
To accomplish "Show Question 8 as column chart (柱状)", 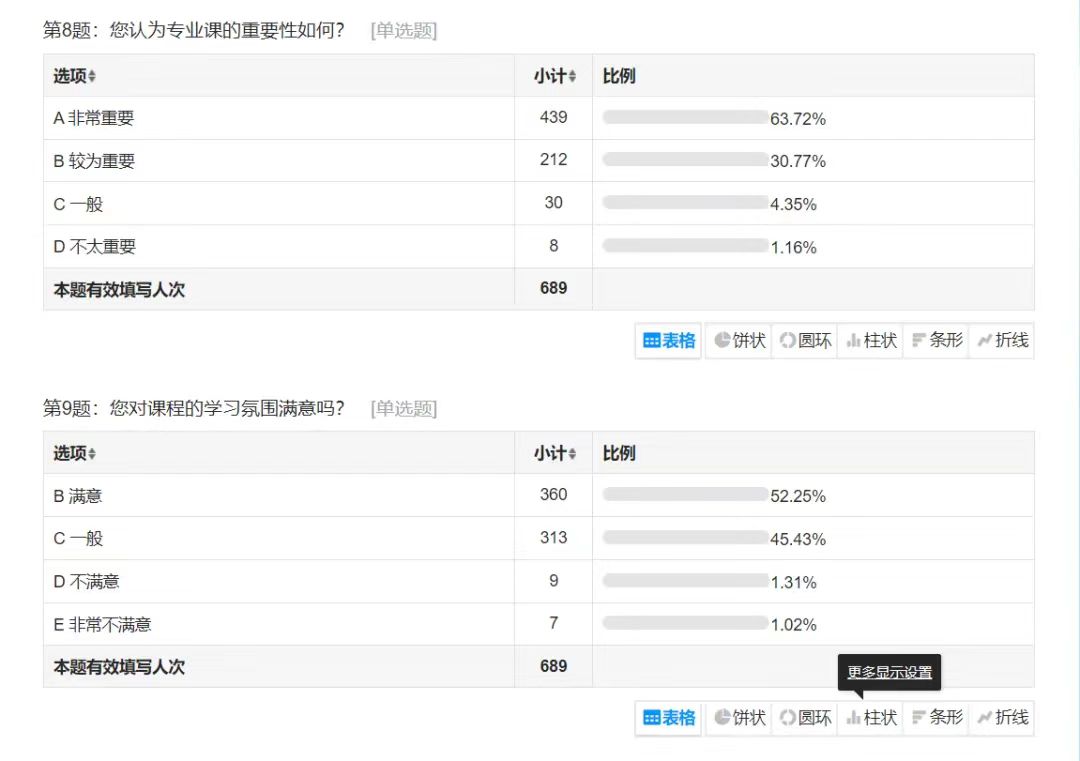I will (871, 341).
